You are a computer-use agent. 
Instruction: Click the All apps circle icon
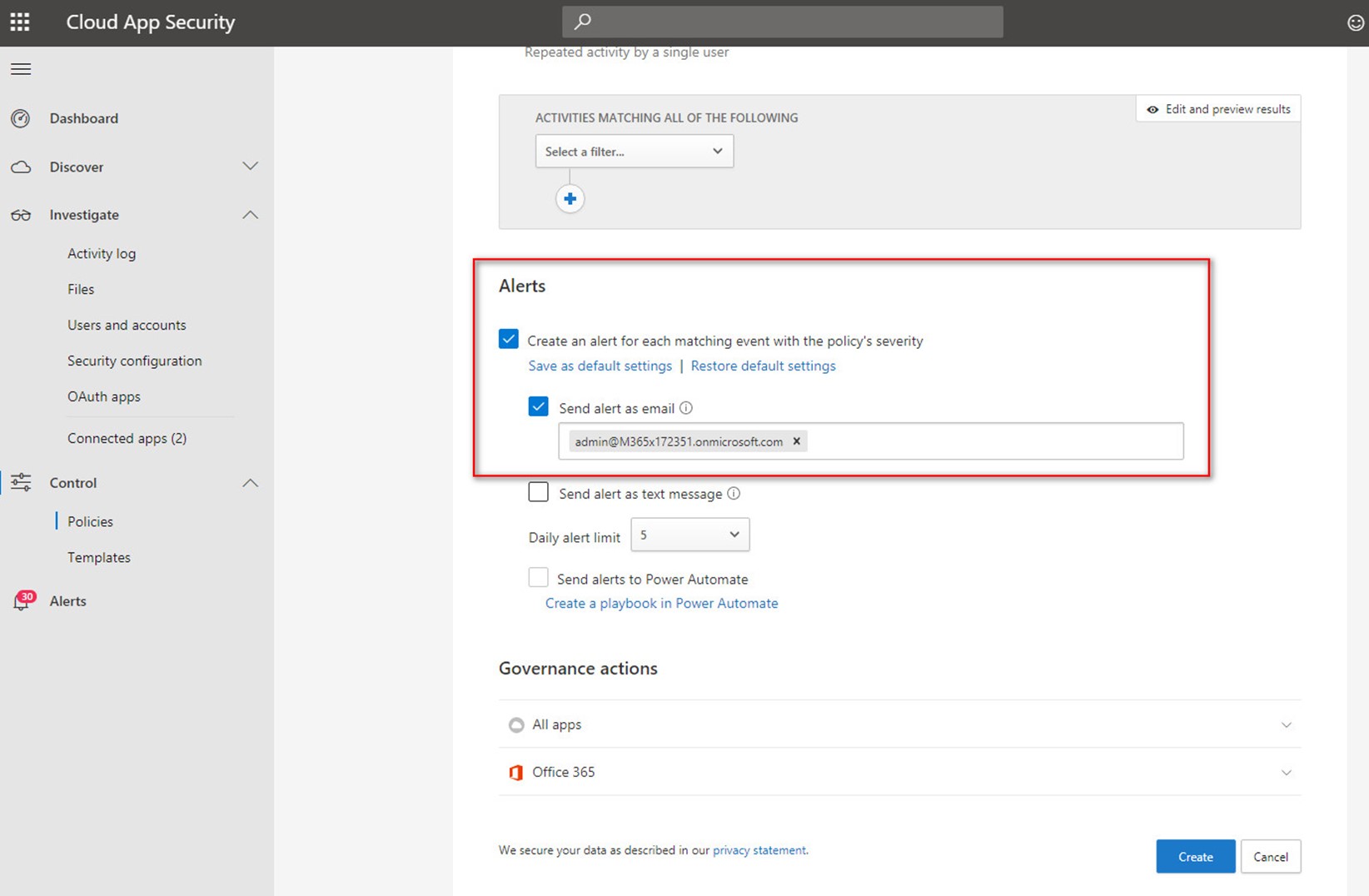click(516, 725)
